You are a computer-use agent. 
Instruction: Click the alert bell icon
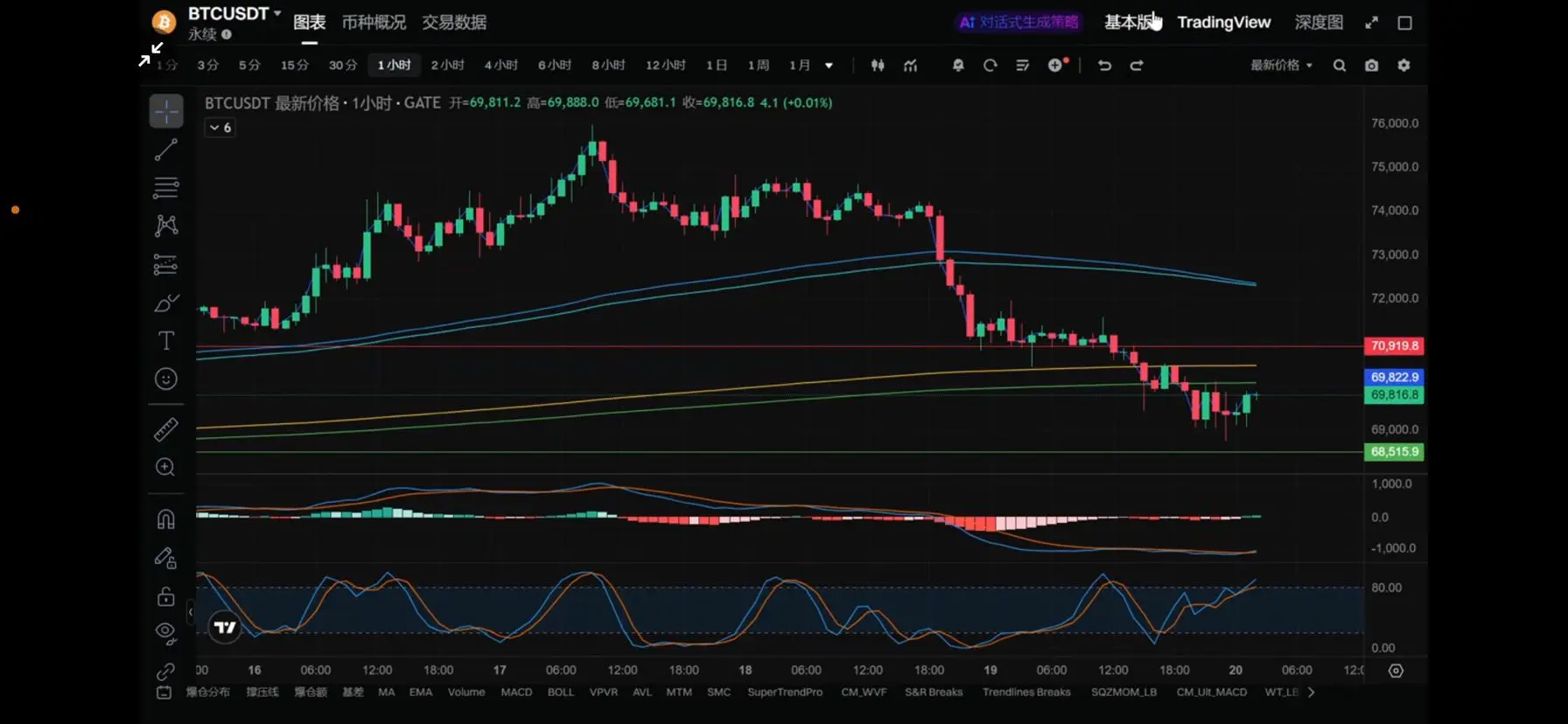pyautogui.click(x=958, y=66)
